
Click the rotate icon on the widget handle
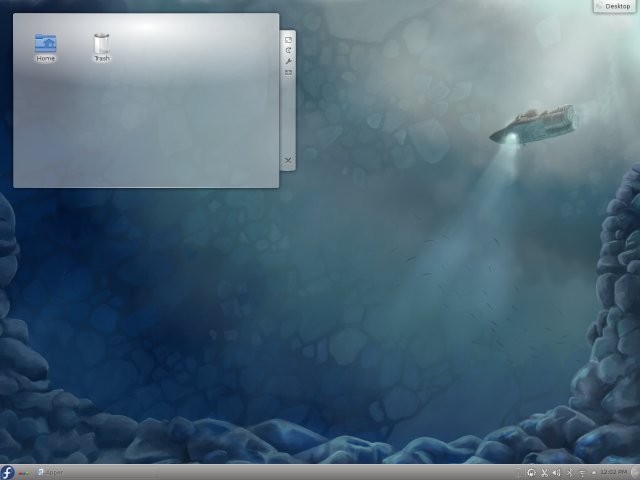point(288,50)
